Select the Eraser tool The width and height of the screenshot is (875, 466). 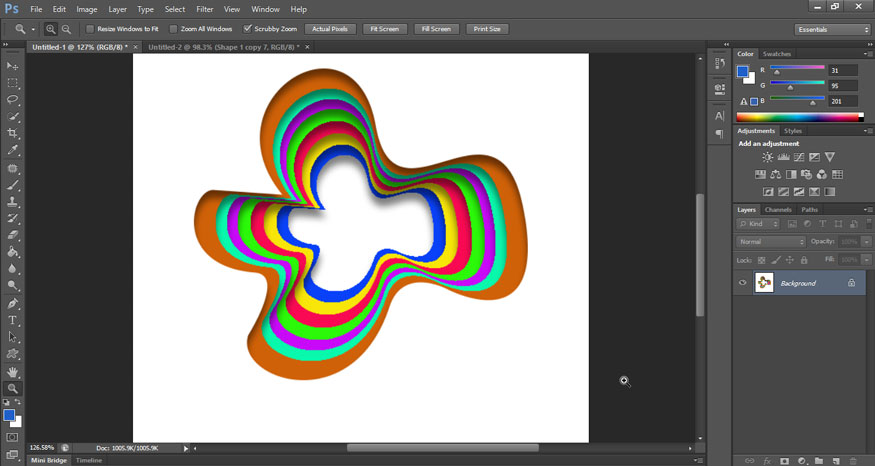(x=12, y=235)
